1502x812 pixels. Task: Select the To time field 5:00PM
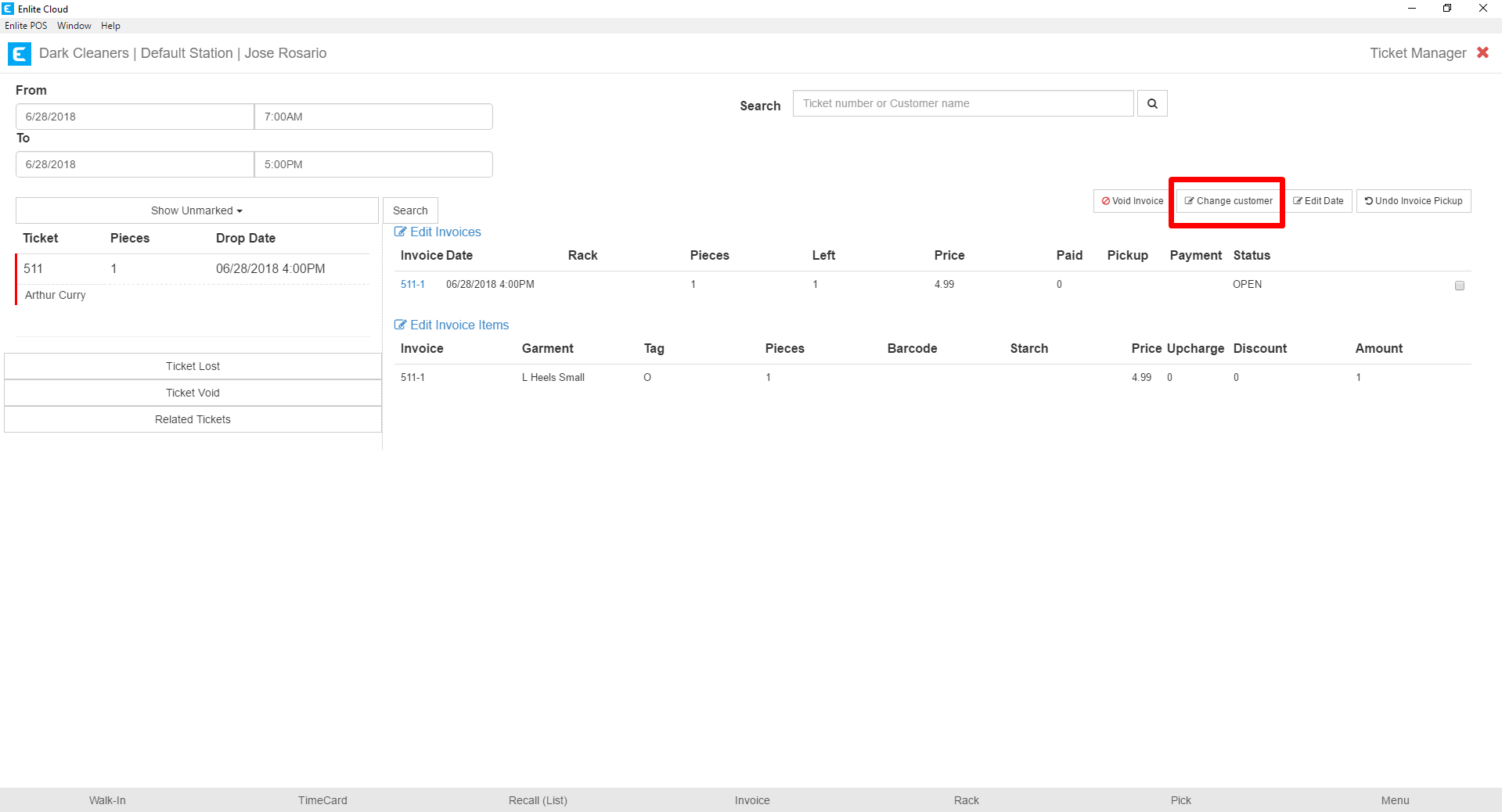(373, 164)
